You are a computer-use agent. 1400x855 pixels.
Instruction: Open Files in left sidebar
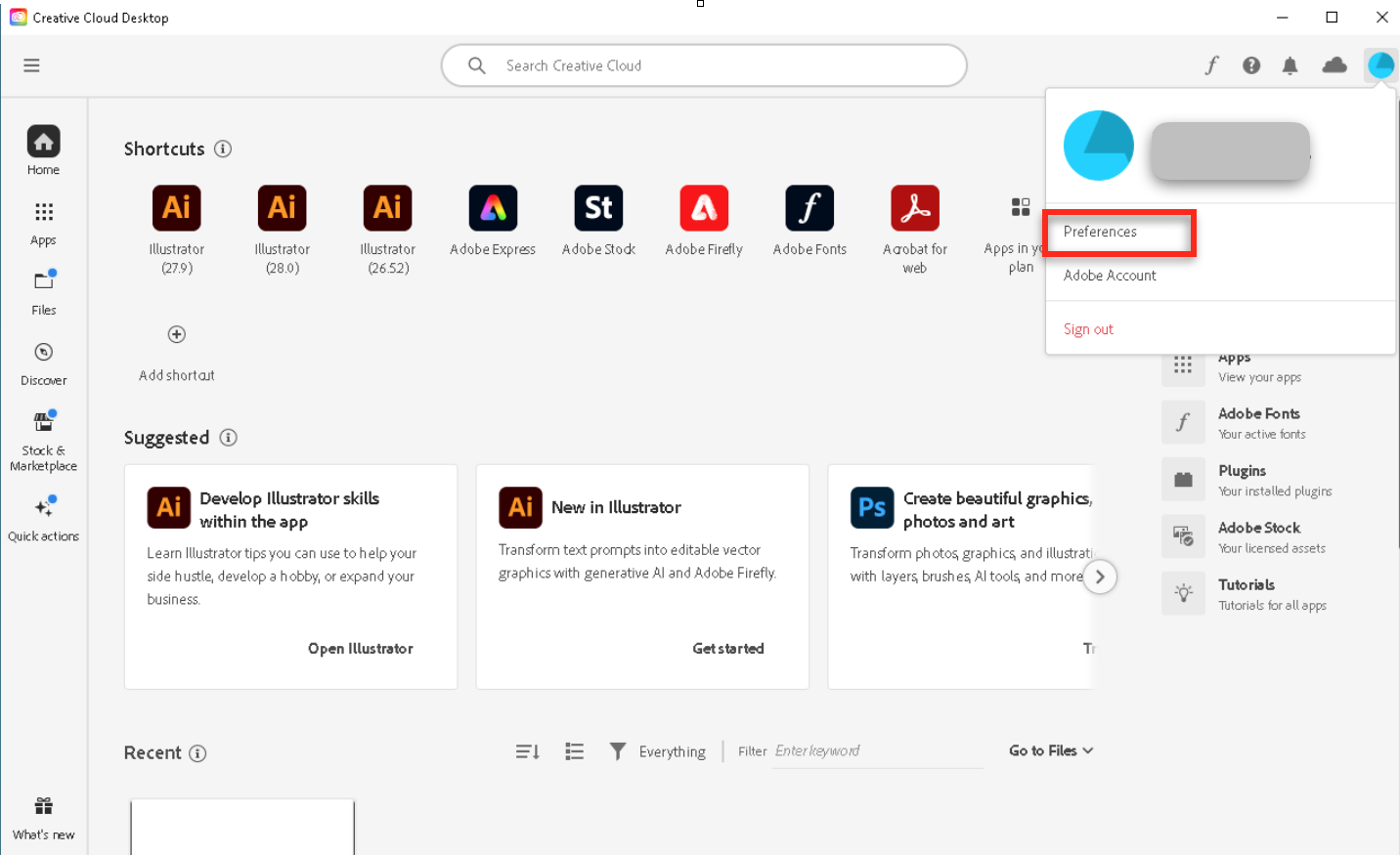coord(43,292)
